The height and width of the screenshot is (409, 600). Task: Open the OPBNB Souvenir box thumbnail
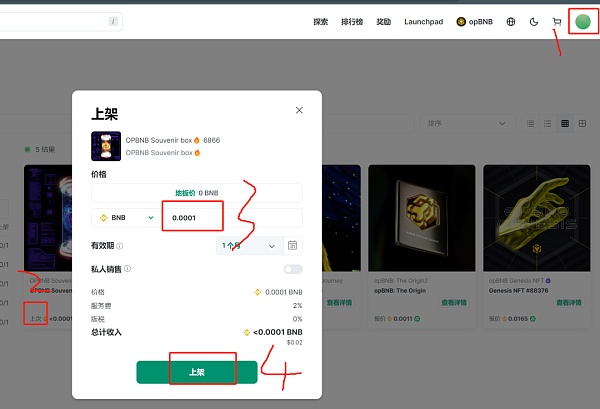106,146
